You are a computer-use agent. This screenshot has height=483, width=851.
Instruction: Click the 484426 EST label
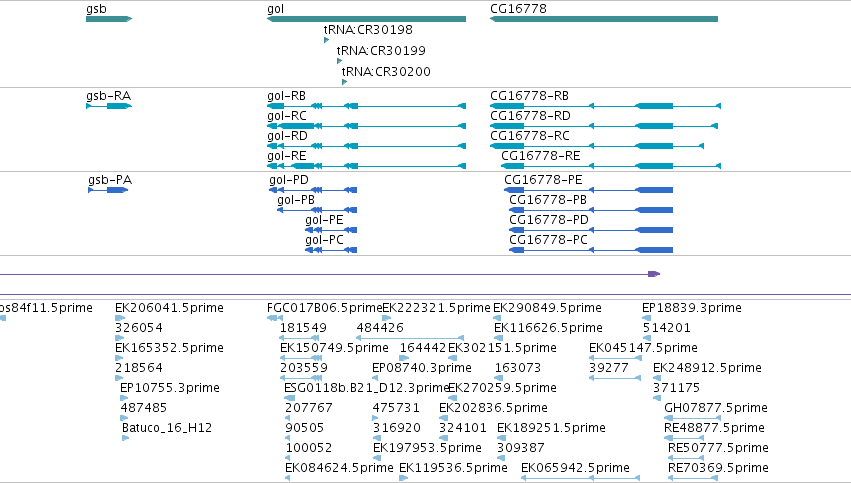[380, 328]
